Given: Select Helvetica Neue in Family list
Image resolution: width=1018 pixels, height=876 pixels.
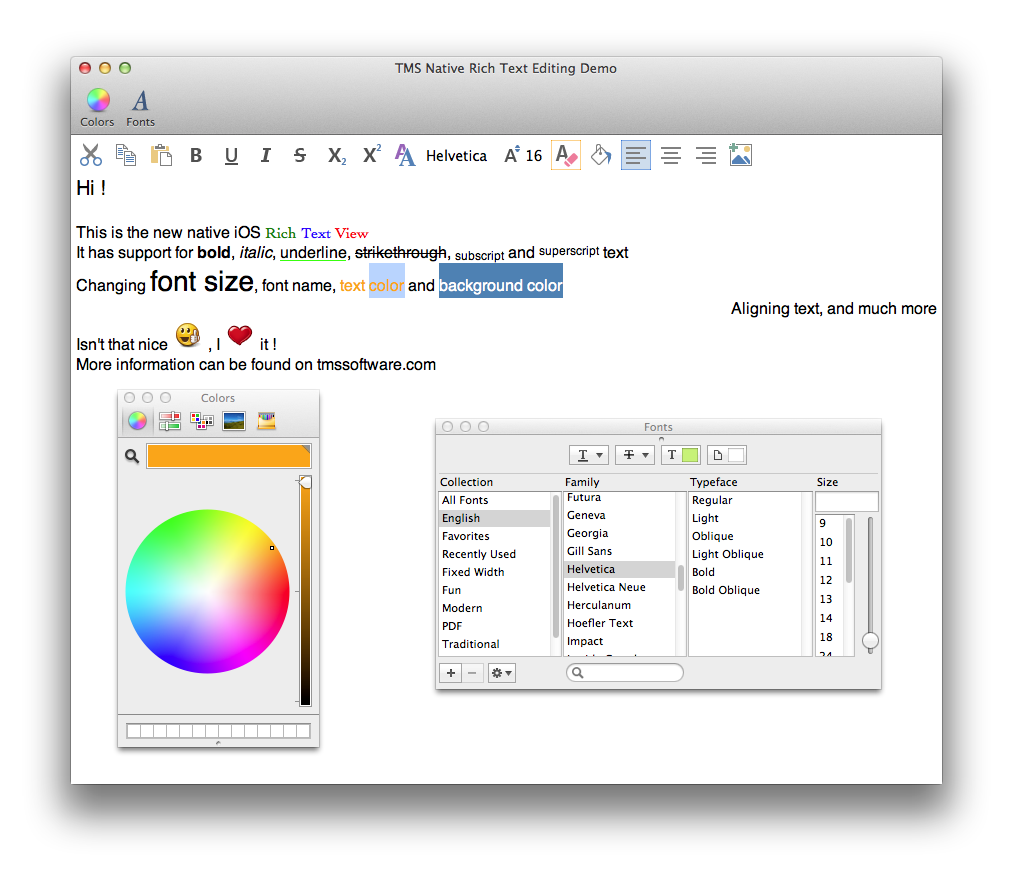Looking at the screenshot, I should pyautogui.click(x=606, y=587).
